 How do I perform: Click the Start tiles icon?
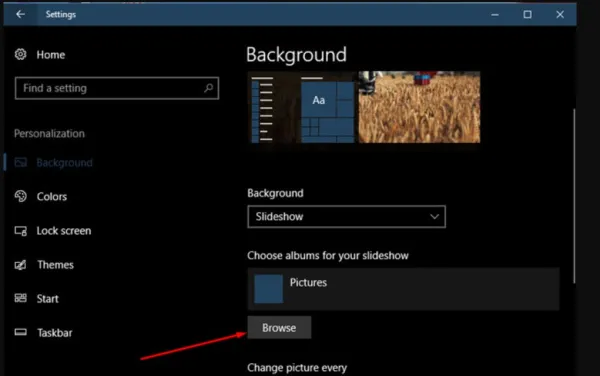[21, 298]
